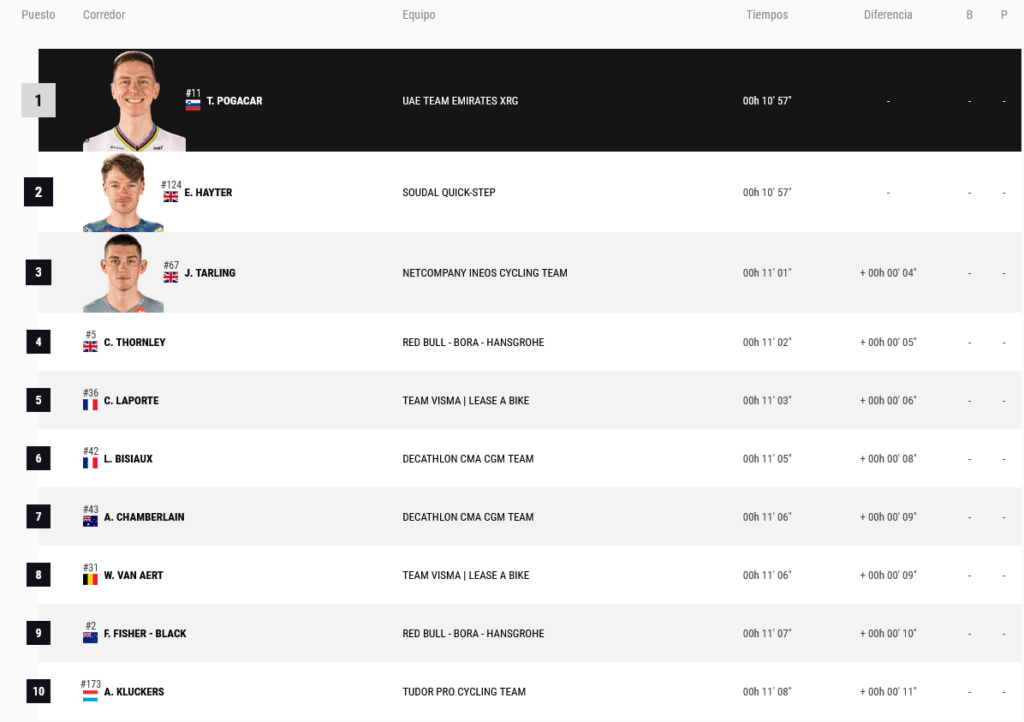Open Soudal Quick-Step team link
Image resolution: width=1024 pixels, height=722 pixels.
pyautogui.click(x=449, y=193)
